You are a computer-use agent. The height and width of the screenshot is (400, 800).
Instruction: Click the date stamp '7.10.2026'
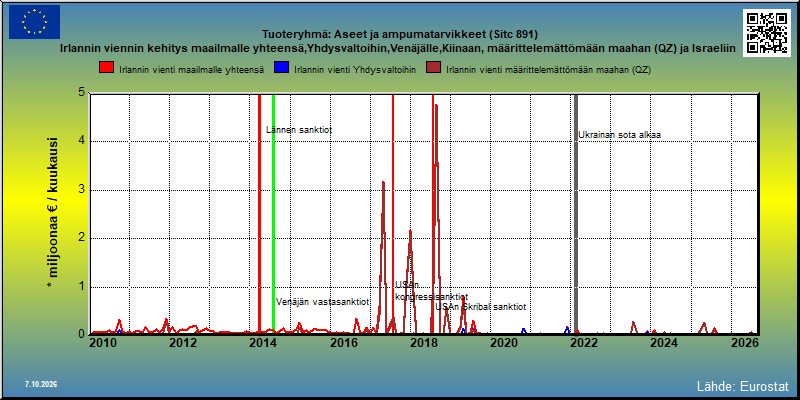(x=41, y=384)
